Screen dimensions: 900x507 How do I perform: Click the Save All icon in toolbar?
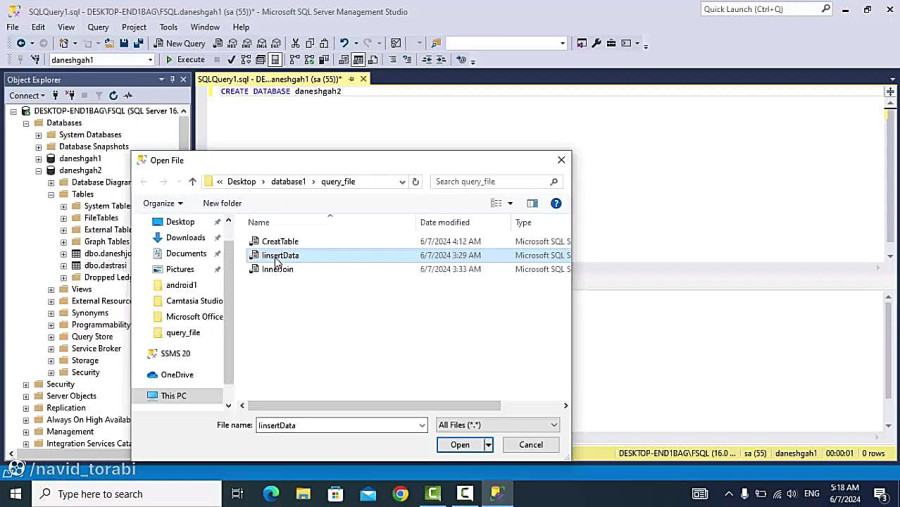(138, 43)
